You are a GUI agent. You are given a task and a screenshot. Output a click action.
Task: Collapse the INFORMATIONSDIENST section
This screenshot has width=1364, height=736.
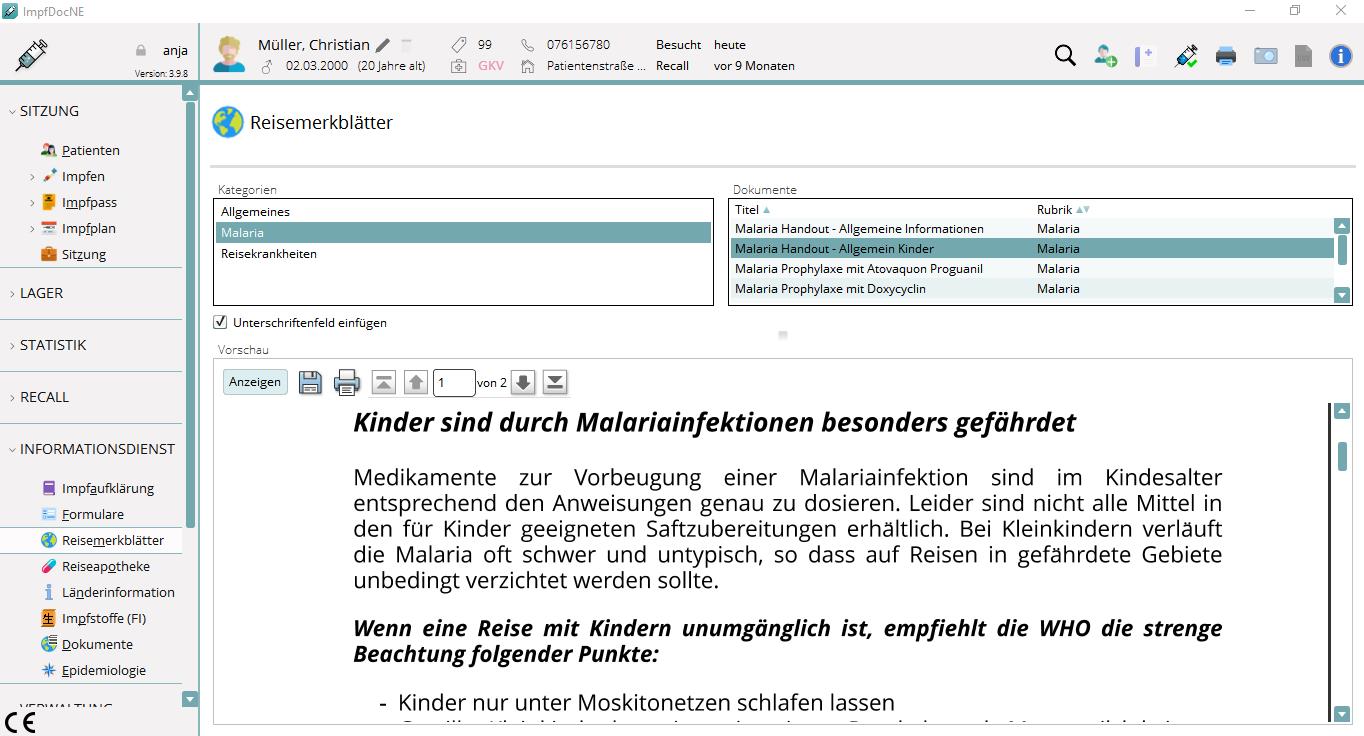(x=12, y=449)
